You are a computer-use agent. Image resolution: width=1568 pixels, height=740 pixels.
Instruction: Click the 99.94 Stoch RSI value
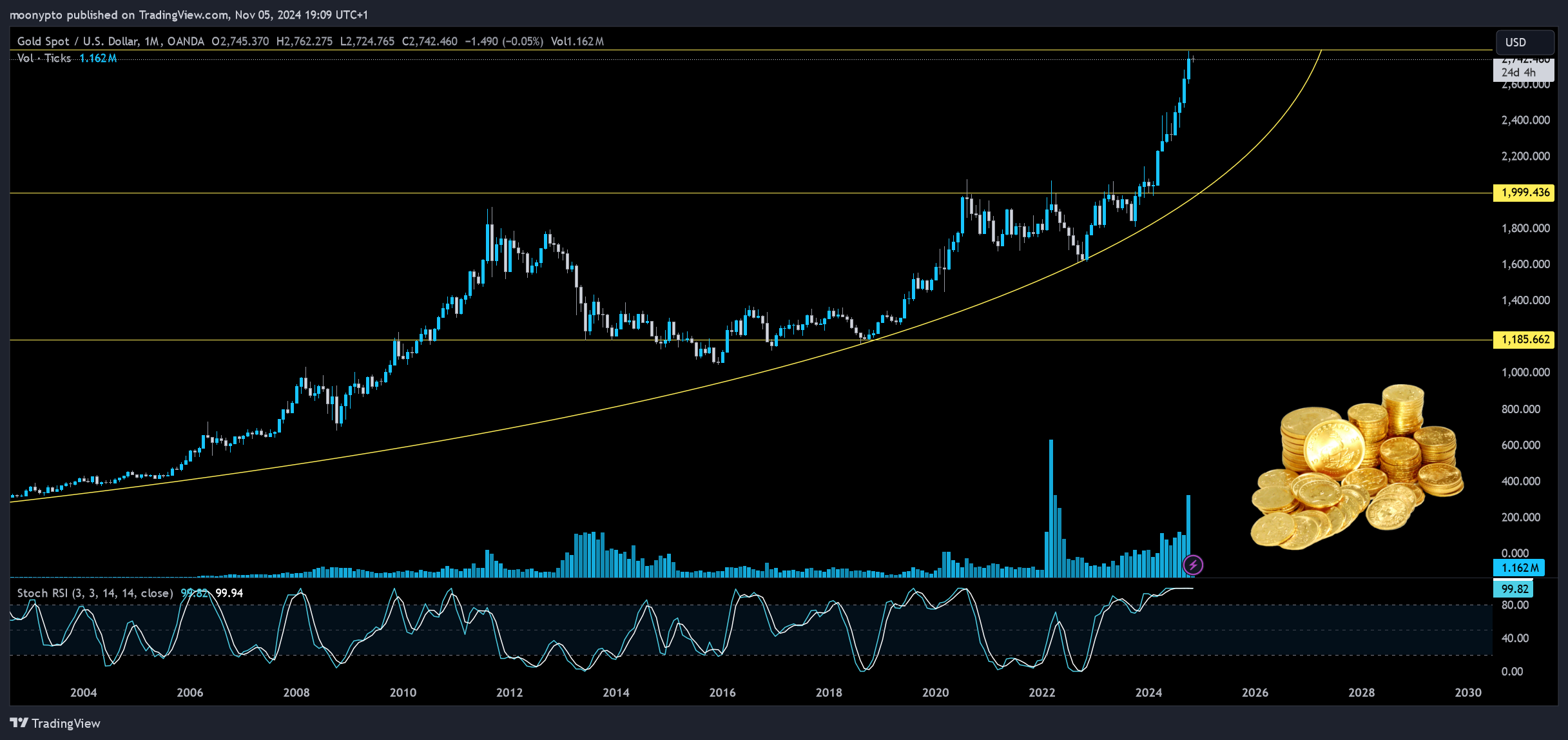coord(229,593)
